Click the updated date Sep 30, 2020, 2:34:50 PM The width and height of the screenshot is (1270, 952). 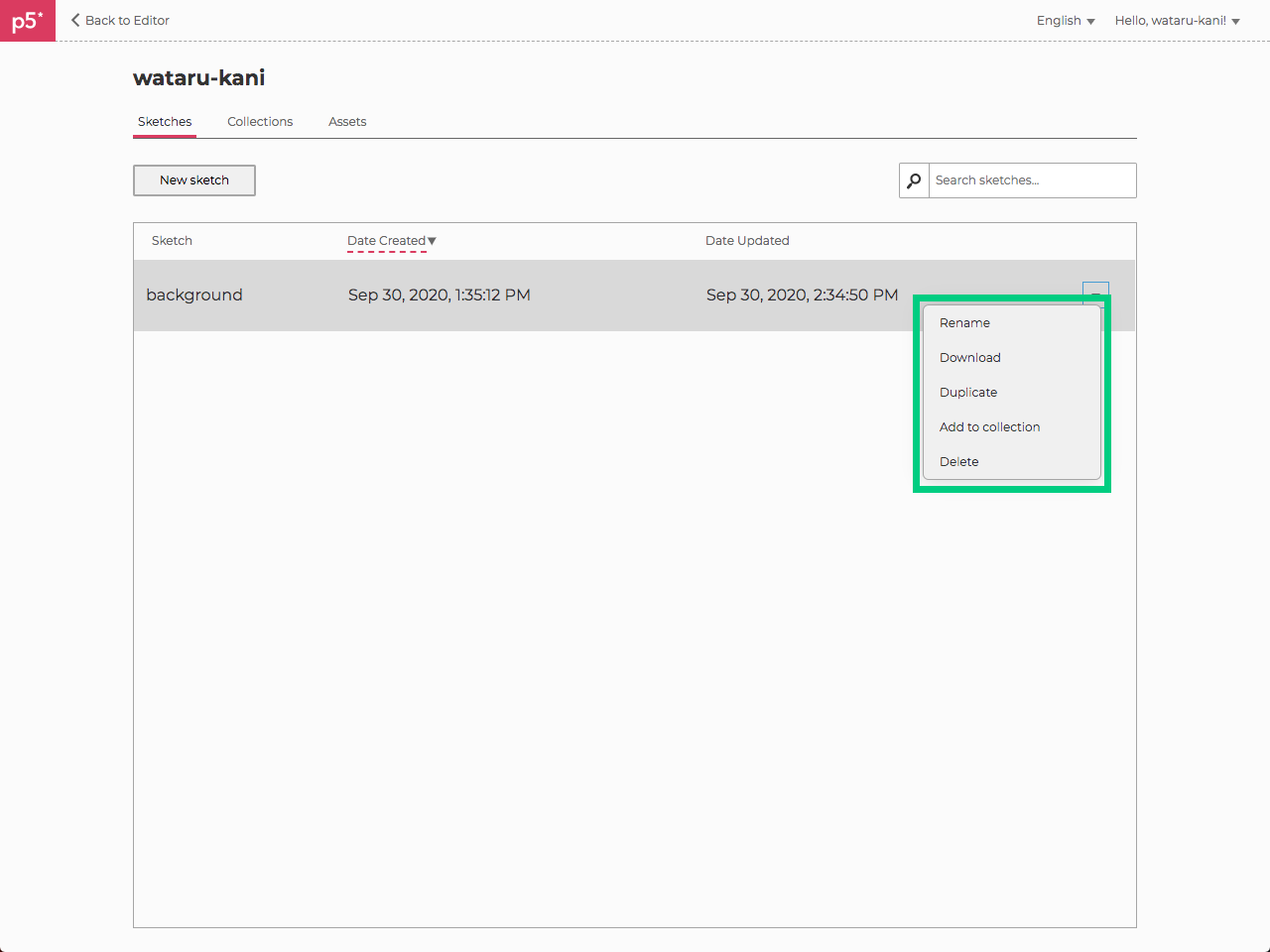[x=802, y=296]
